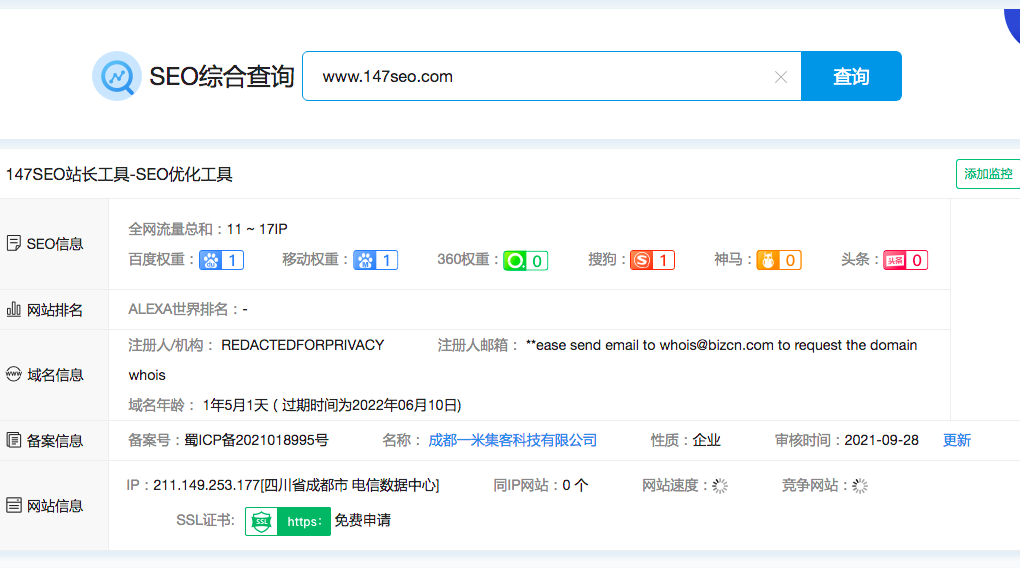This screenshot has width=1020, height=568.
Task: Click the 域名信息 www globe icon
Action: [14, 374]
